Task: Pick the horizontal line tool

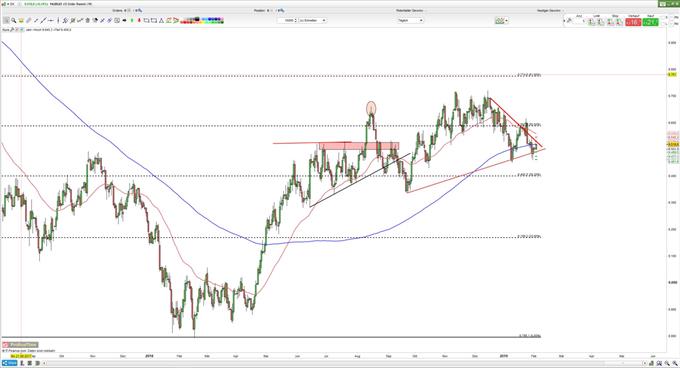Action: point(51,20)
